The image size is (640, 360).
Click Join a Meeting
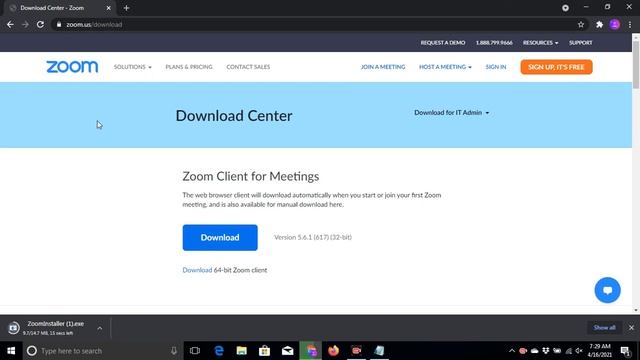383,67
